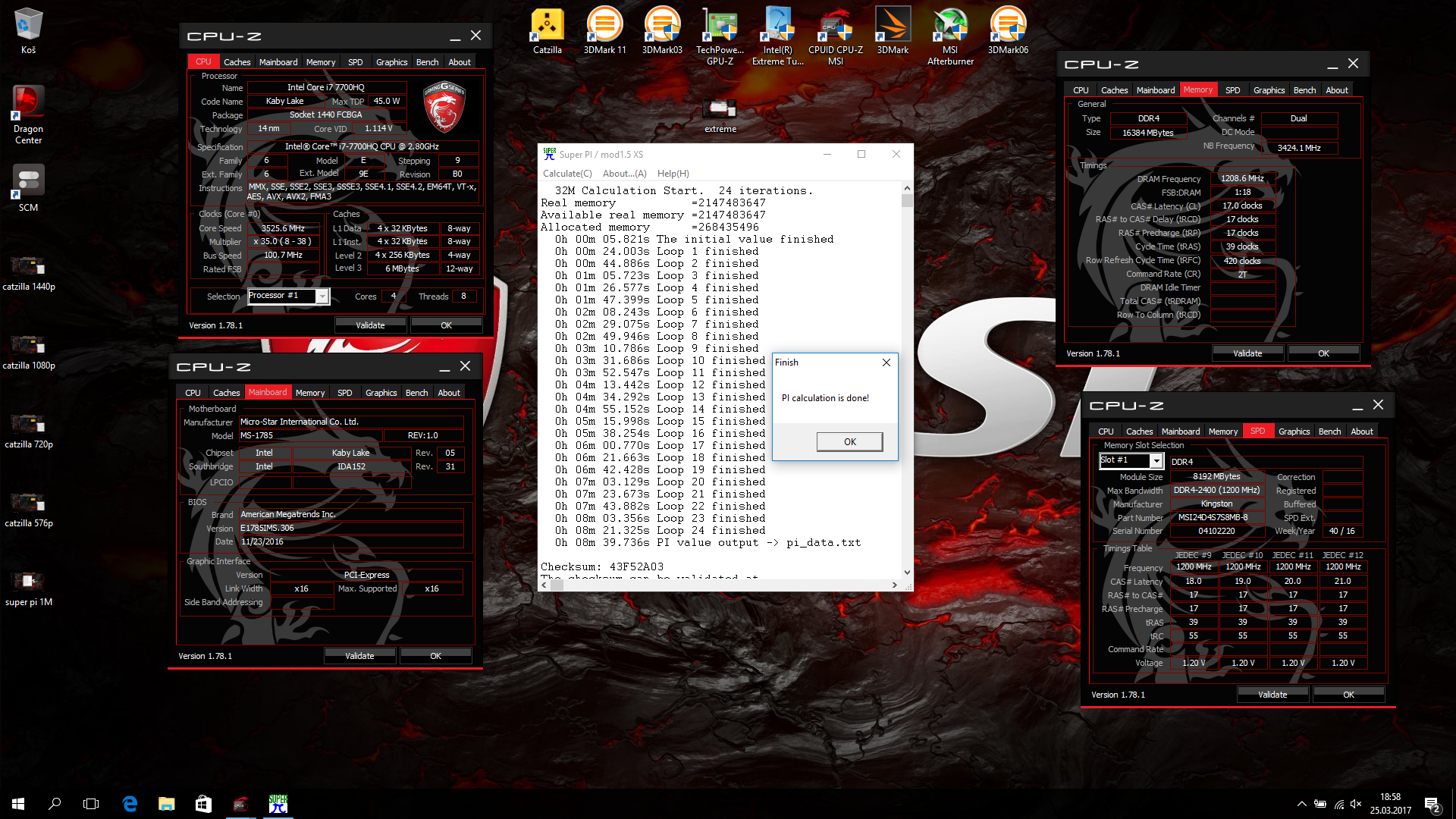Open Graphics tab in Mainboard CPU-Z window
Viewport: 1456px width, 819px height.
[381, 393]
